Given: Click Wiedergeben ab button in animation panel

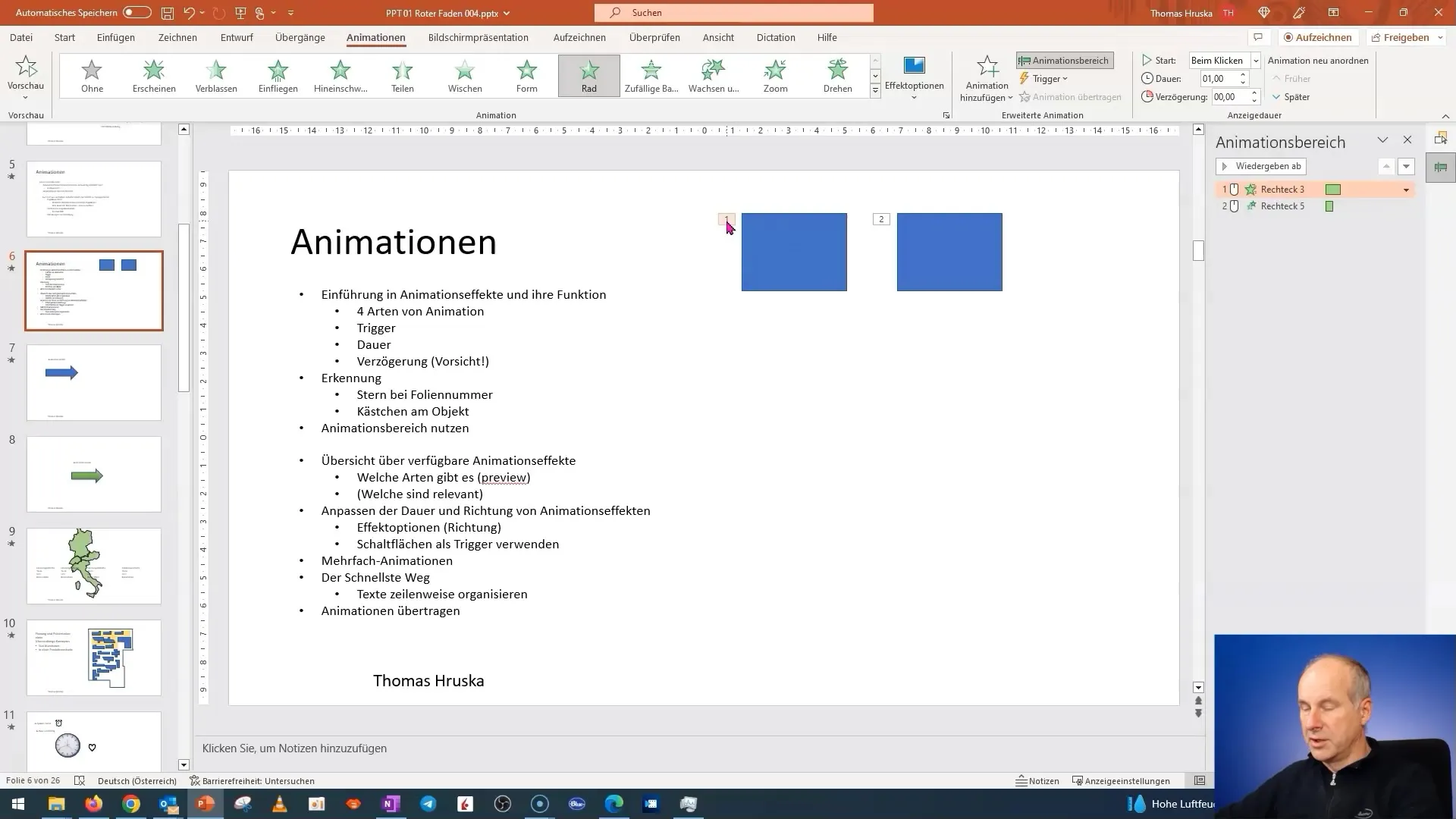Looking at the screenshot, I should pyautogui.click(x=1261, y=165).
